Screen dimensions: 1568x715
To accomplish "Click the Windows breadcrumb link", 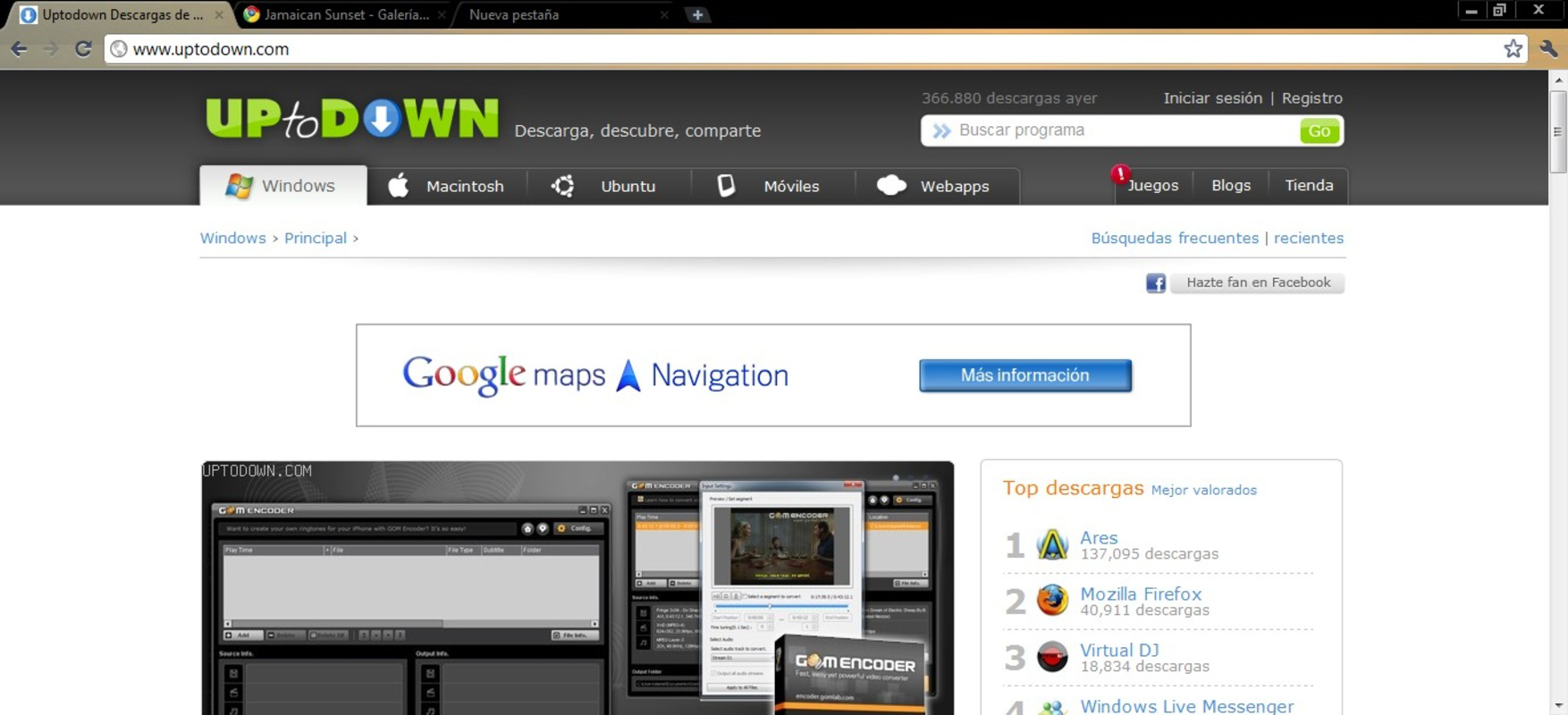I will tap(232, 238).
